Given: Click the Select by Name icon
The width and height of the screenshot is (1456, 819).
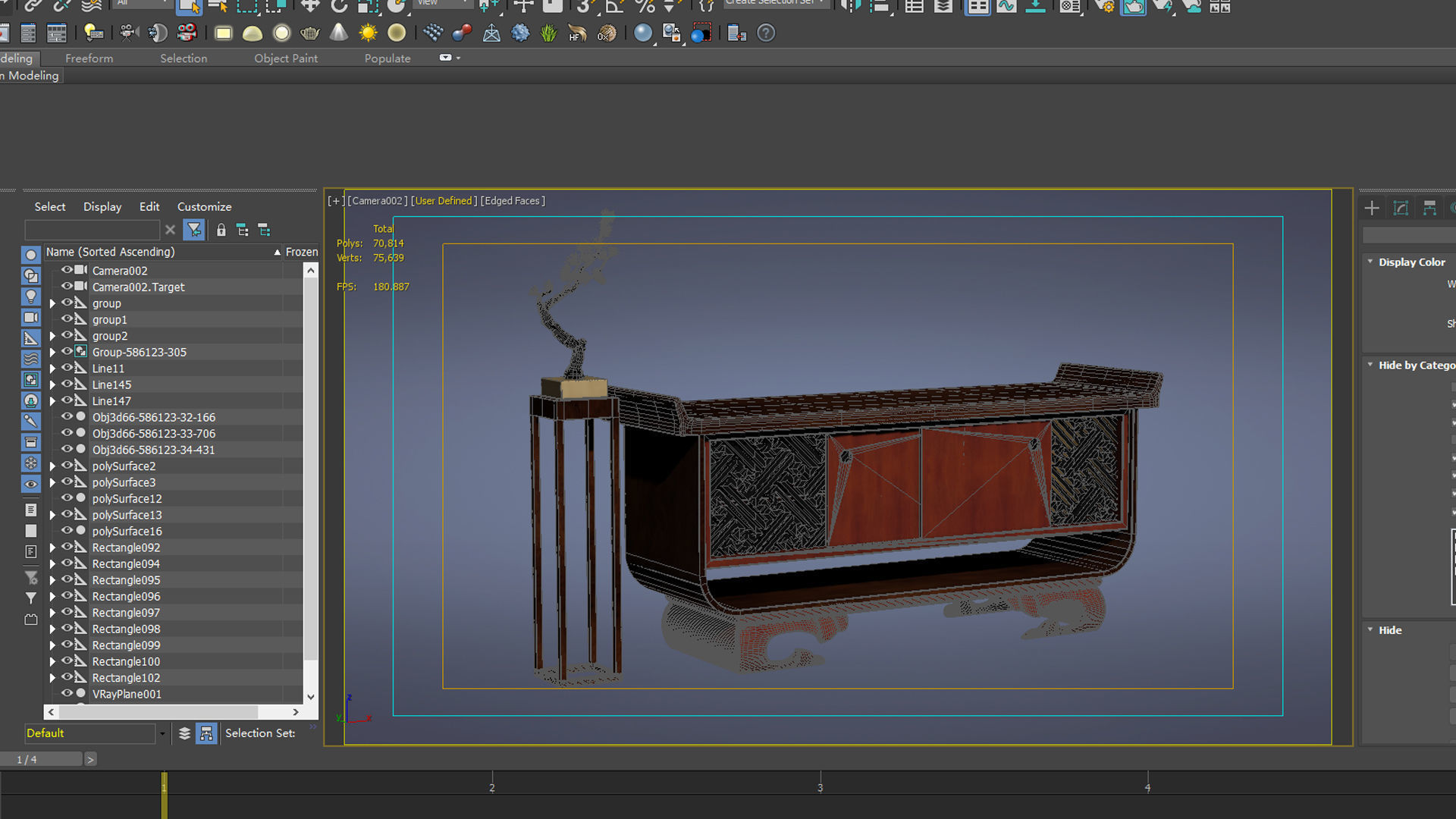Looking at the screenshot, I should click(x=218, y=7).
